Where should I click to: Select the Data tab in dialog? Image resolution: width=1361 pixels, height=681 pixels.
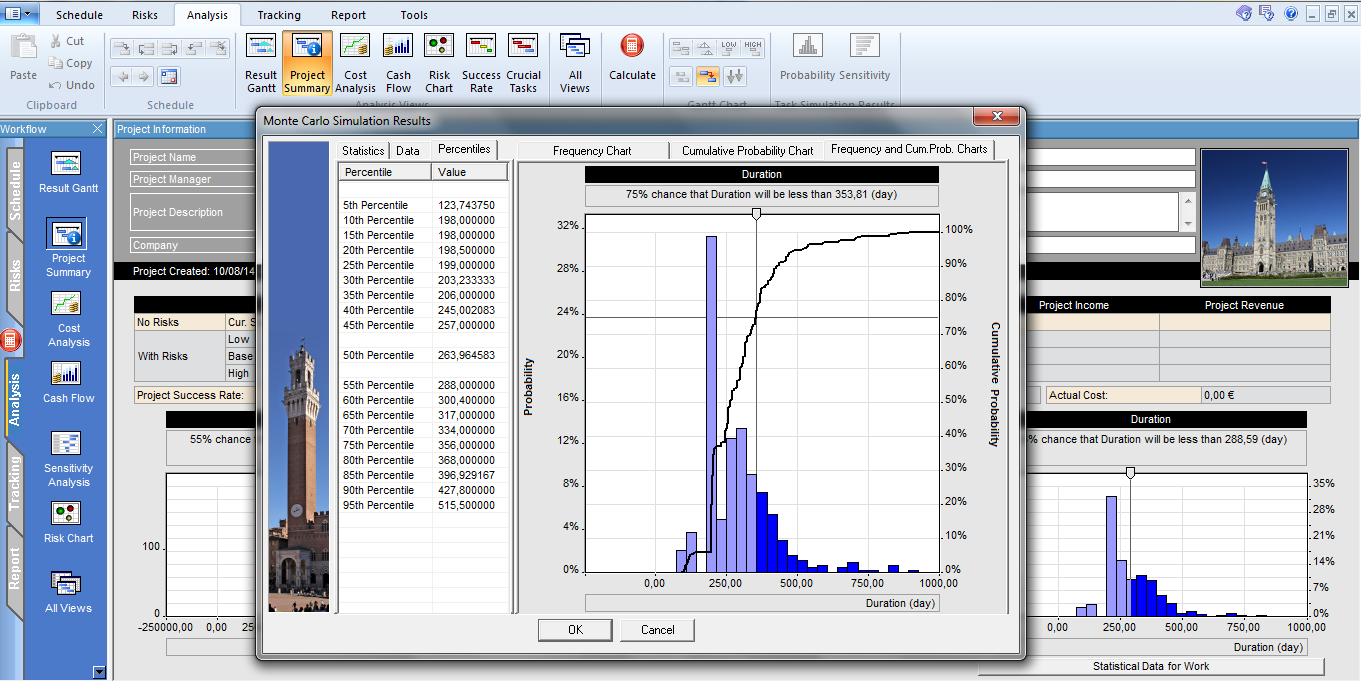408,150
